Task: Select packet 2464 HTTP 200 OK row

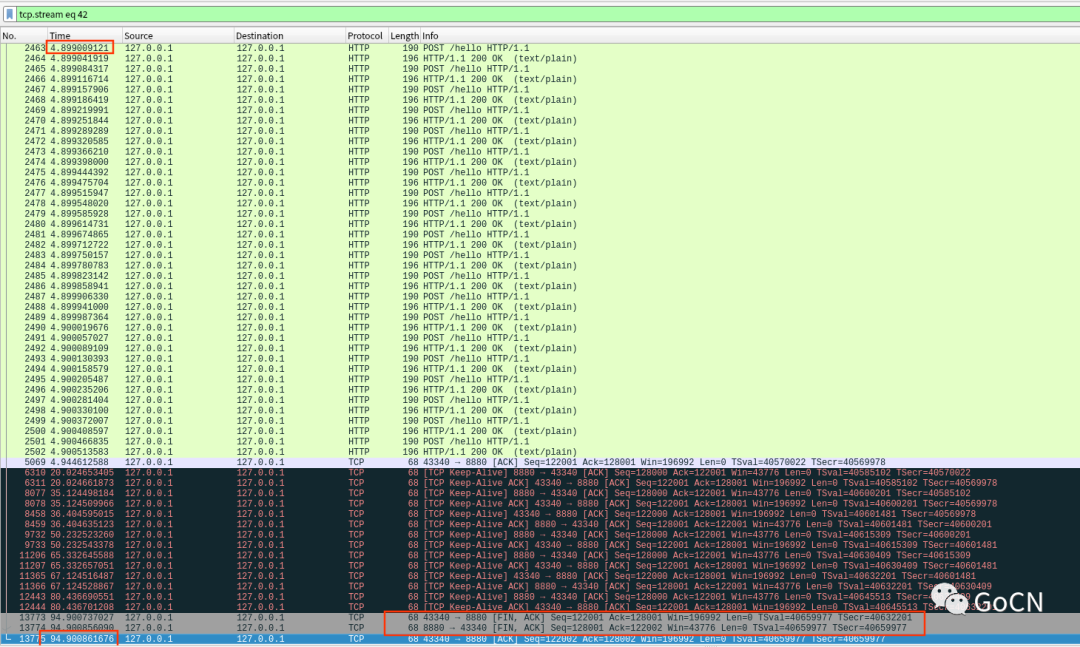Action: [500, 58]
